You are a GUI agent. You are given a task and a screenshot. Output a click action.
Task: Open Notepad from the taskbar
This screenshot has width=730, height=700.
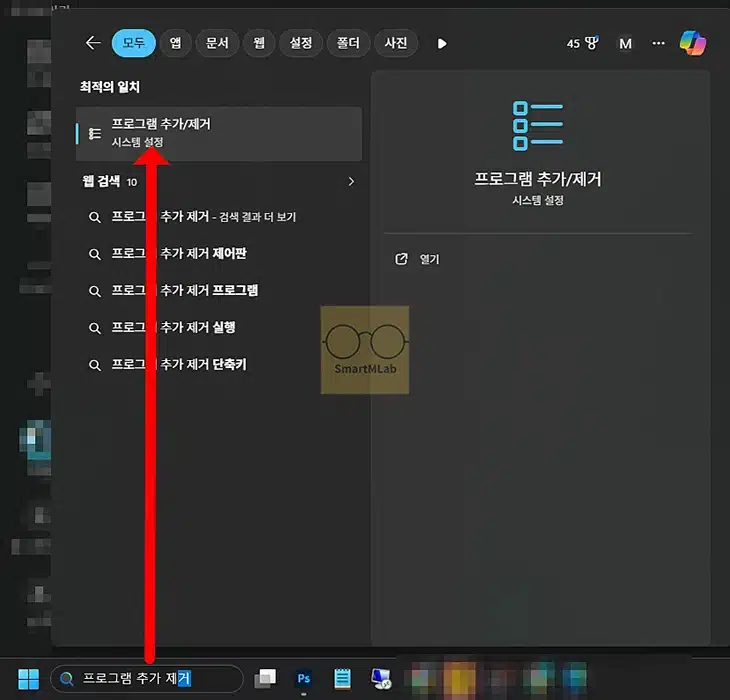coord(343,679)
